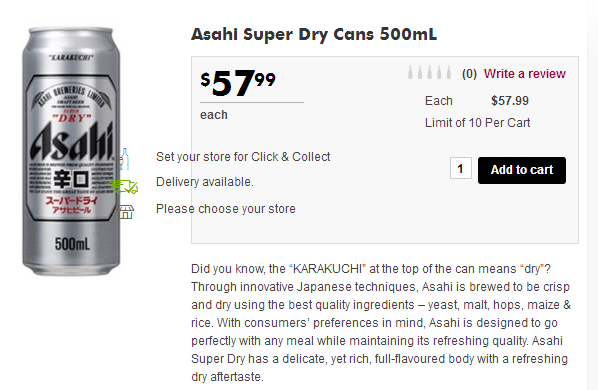Open the Write a review link

[x=525, y=74]
